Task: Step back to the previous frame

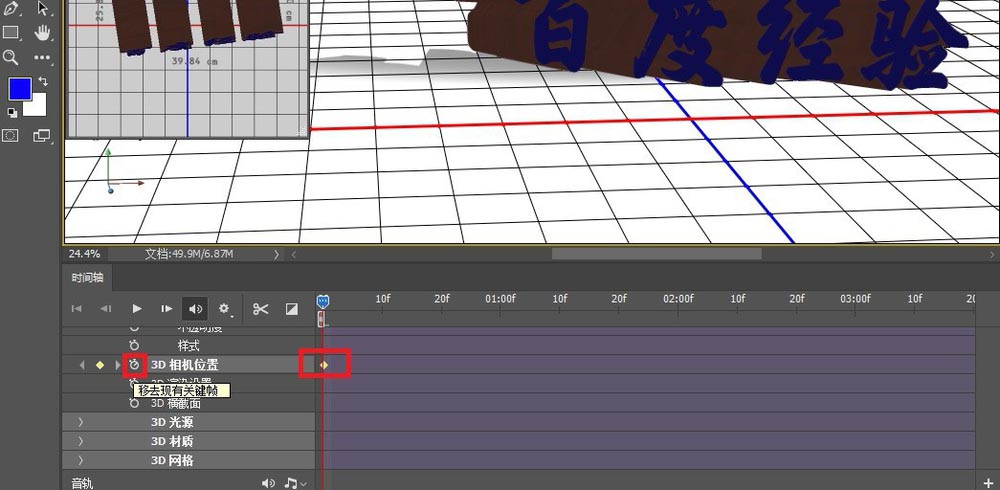Action: [x=106, y=309]
